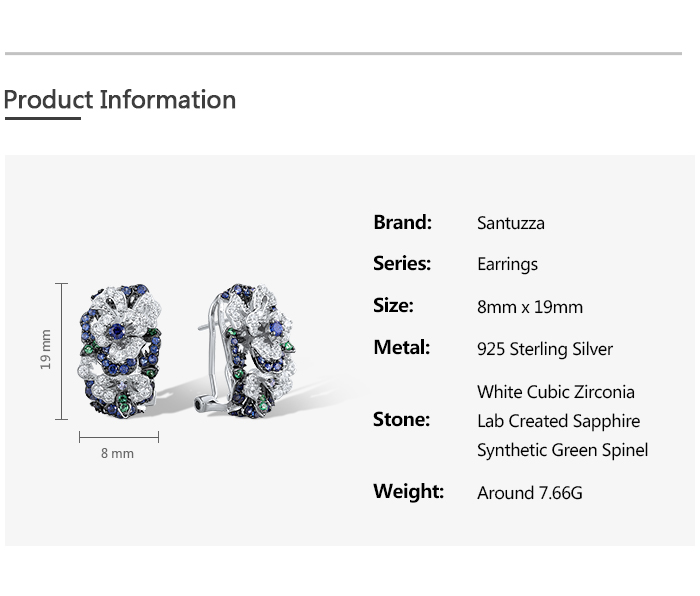Click the Stone field label
This screenshot has height=596, width=700.
pyautogui.click(x=401, y=420)
